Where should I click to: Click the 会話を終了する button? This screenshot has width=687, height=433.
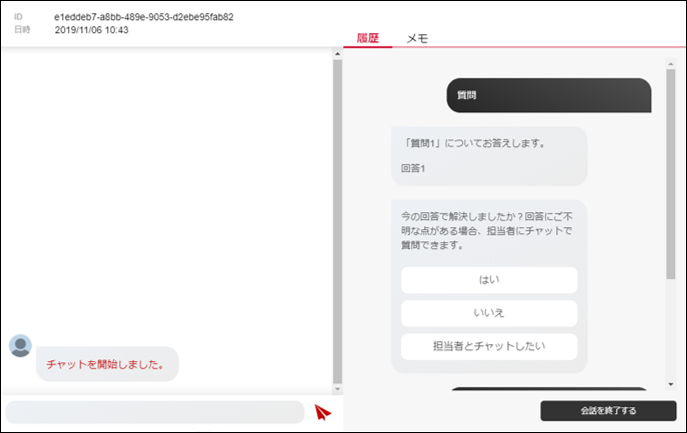[x=608, y=410]
